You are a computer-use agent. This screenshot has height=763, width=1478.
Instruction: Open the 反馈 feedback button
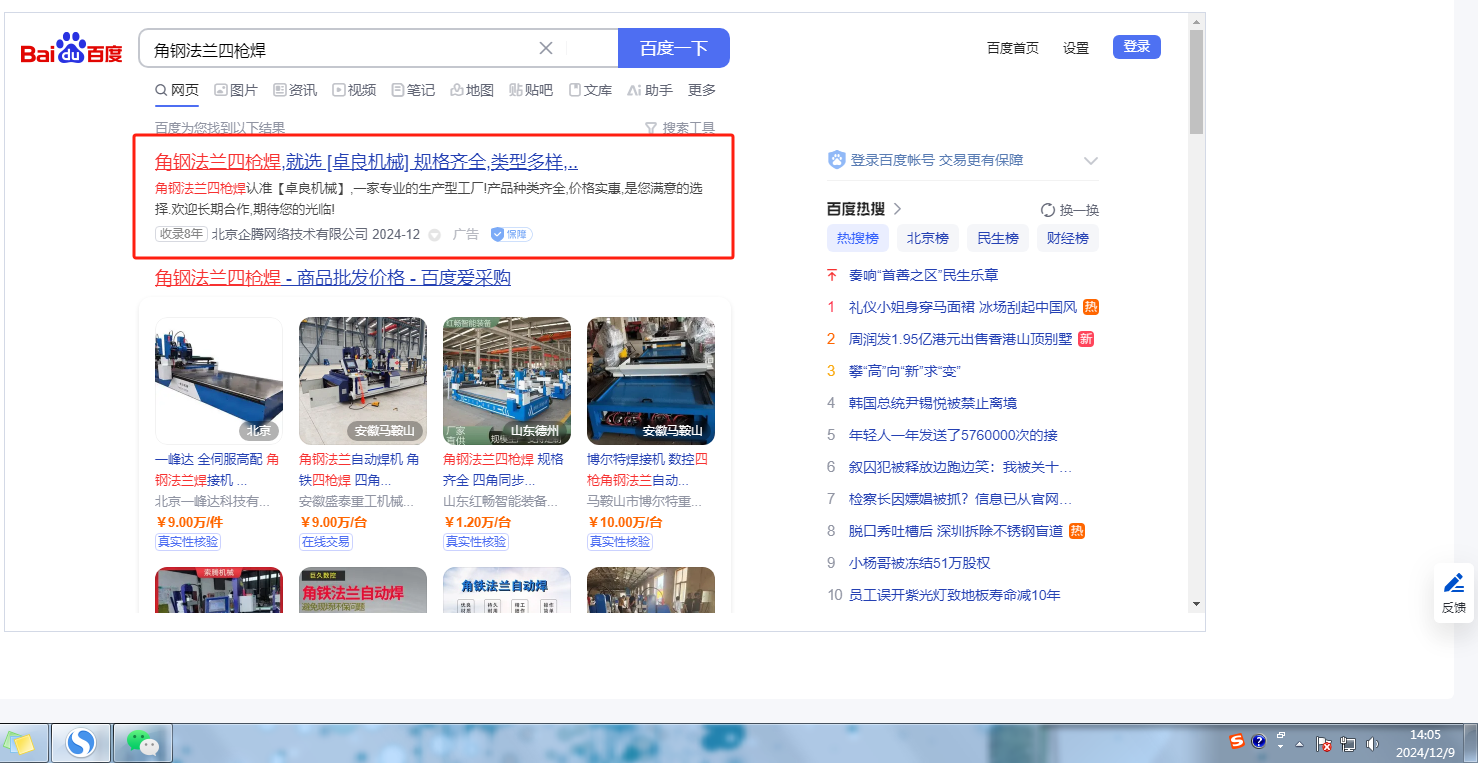(x=1454, y=593)
